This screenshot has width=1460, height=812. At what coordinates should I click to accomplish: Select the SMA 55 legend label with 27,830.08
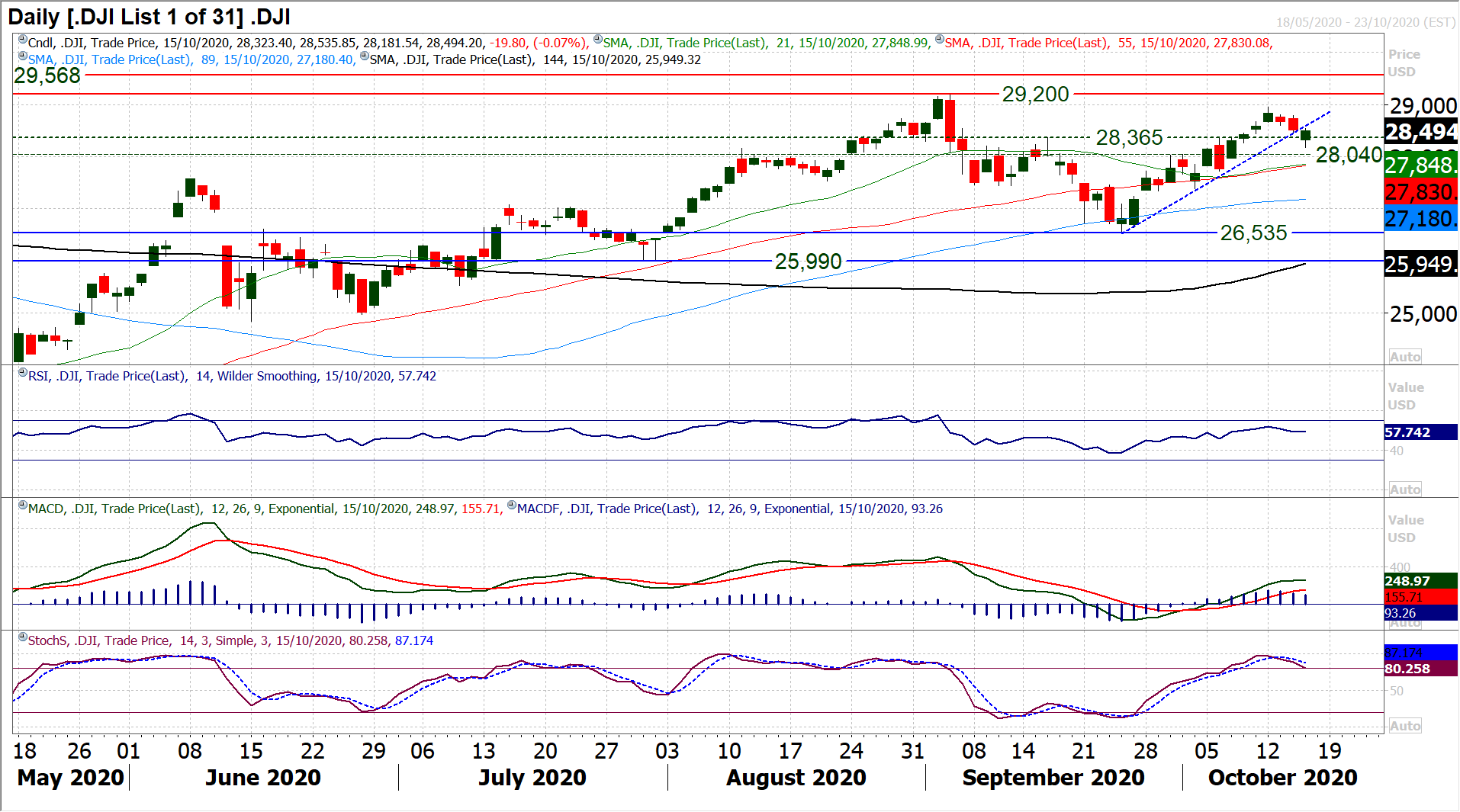(x=1109, y=43)
